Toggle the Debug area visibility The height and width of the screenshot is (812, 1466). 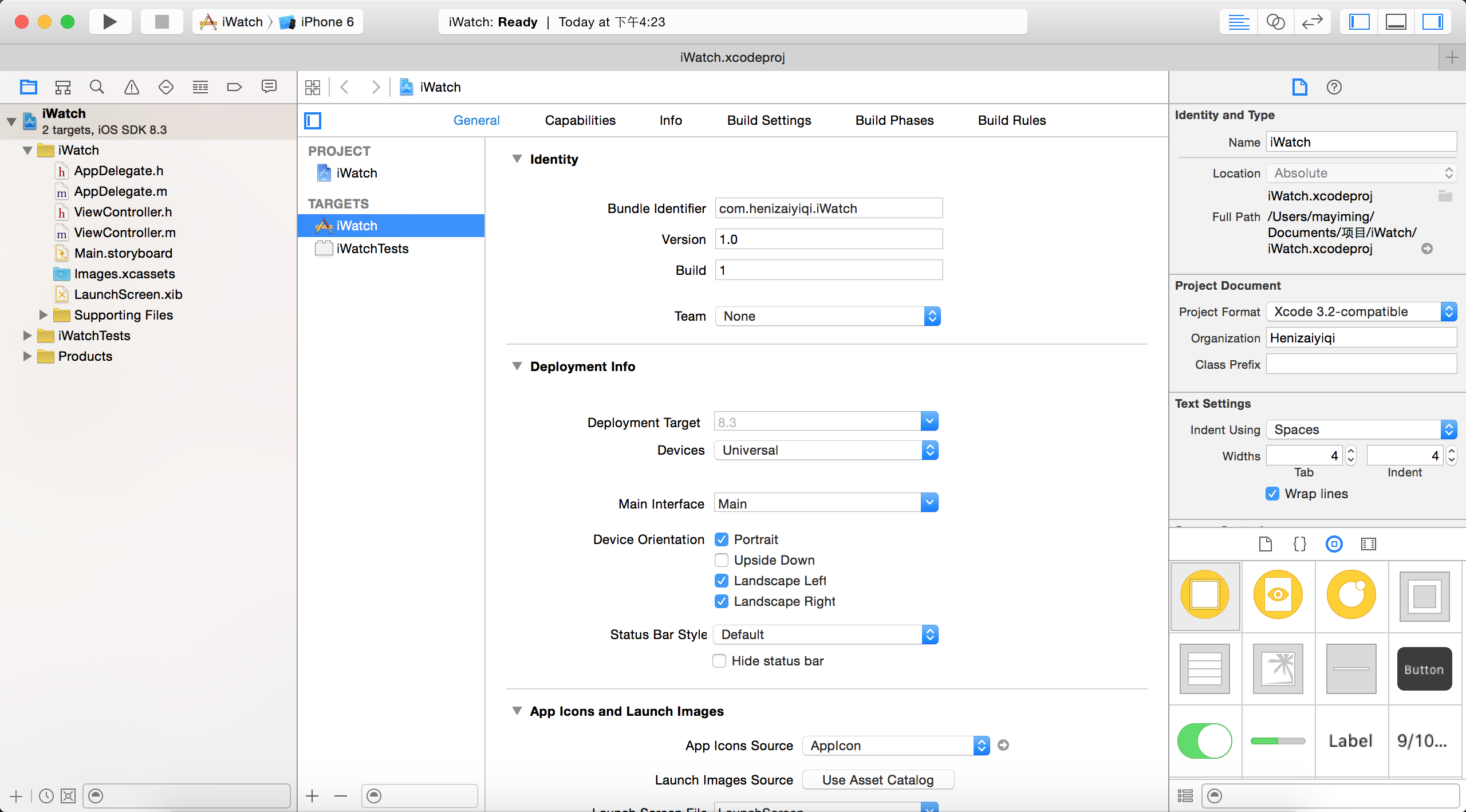click(1396, 22)
